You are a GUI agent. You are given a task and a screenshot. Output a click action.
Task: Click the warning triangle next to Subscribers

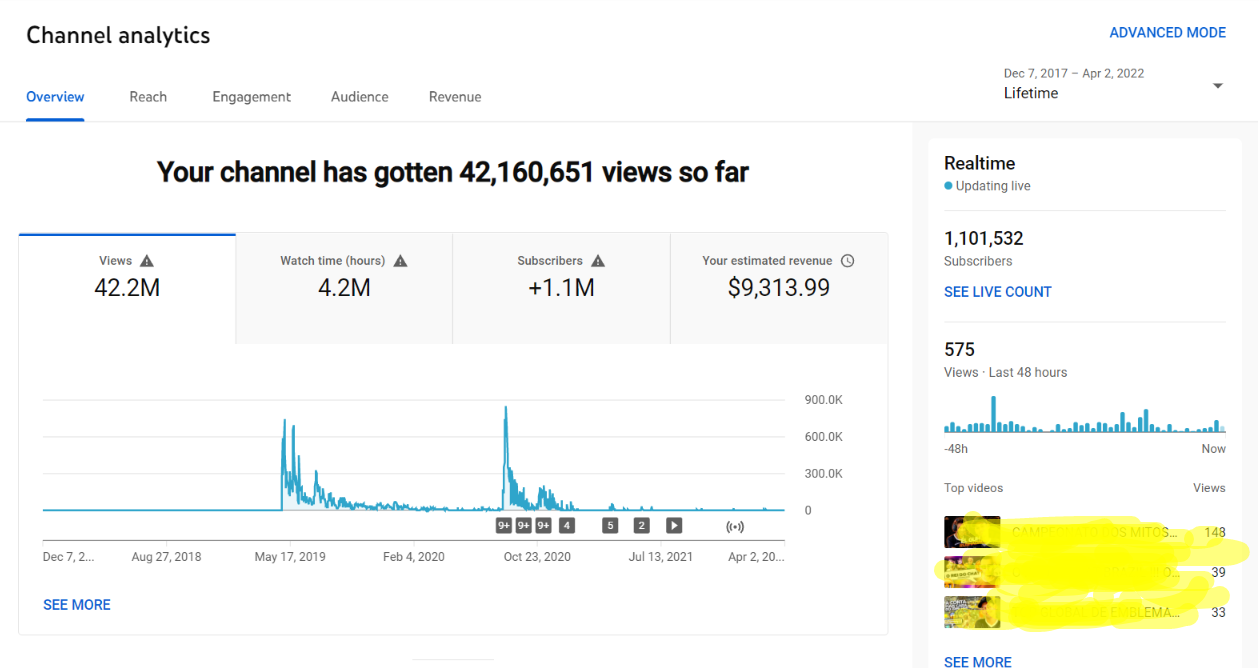[x=598, y=261]
